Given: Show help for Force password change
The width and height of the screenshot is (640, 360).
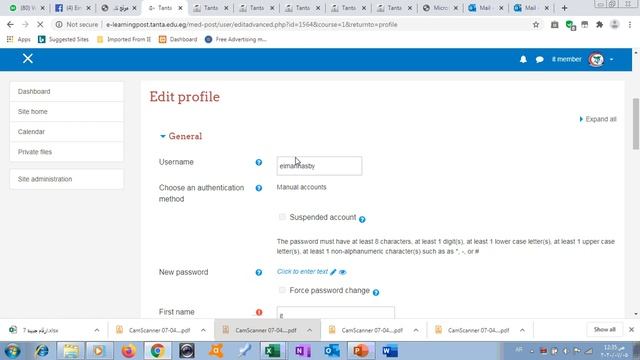Looking at the screenshot, I should point(376,292).
